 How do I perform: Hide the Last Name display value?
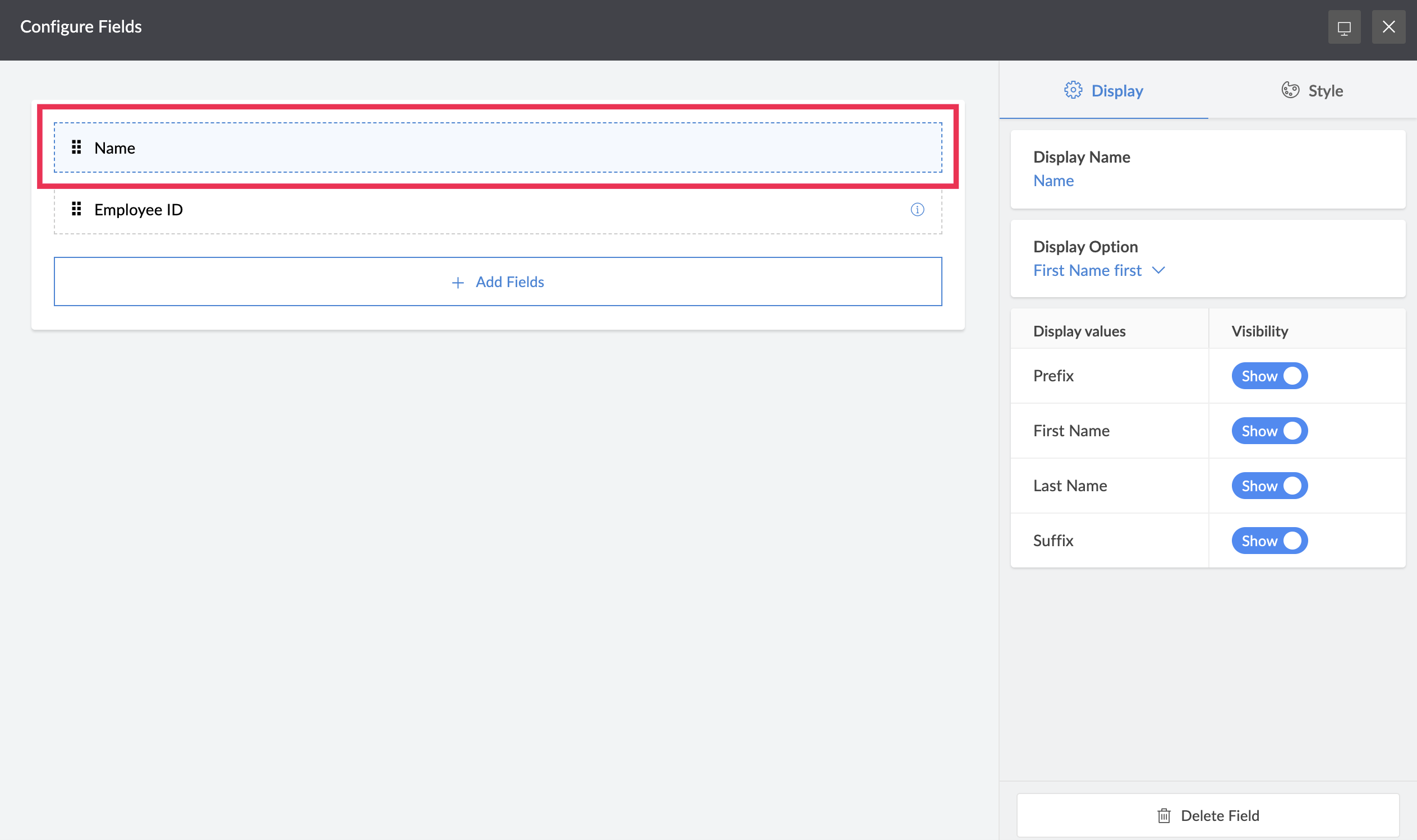tap(1269, 486)
